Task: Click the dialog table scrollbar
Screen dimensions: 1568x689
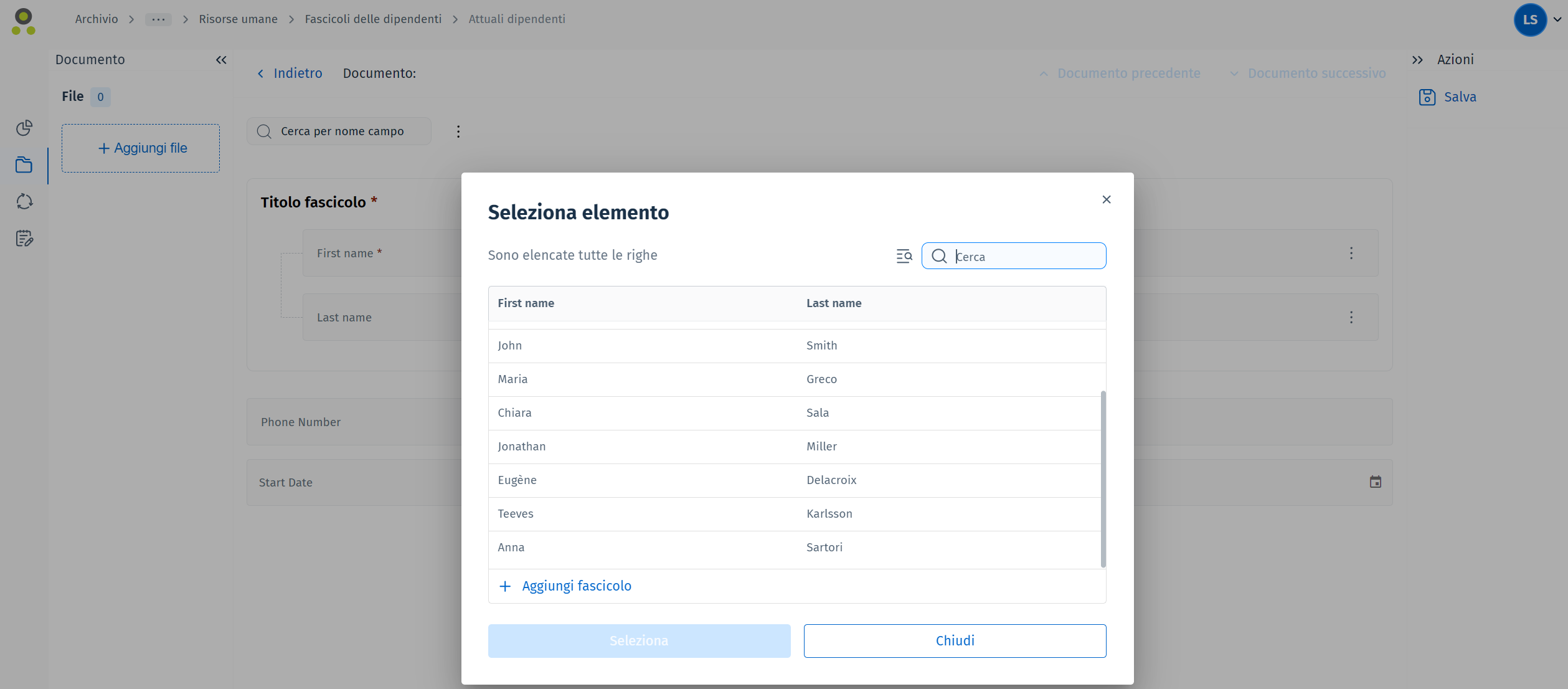Action: pyautogui.click(x=1103, y=479)
